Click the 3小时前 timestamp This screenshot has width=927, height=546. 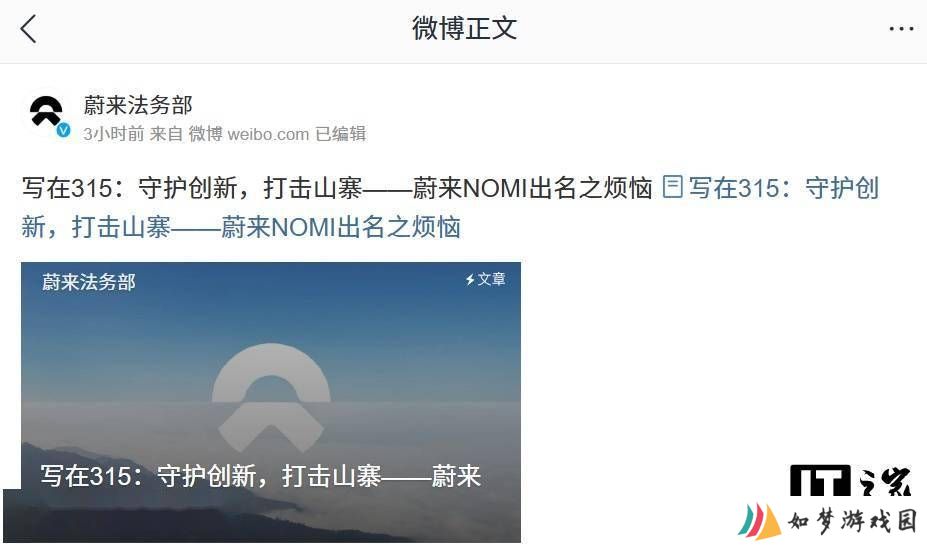pyautogui.click(x=114, y=134)
